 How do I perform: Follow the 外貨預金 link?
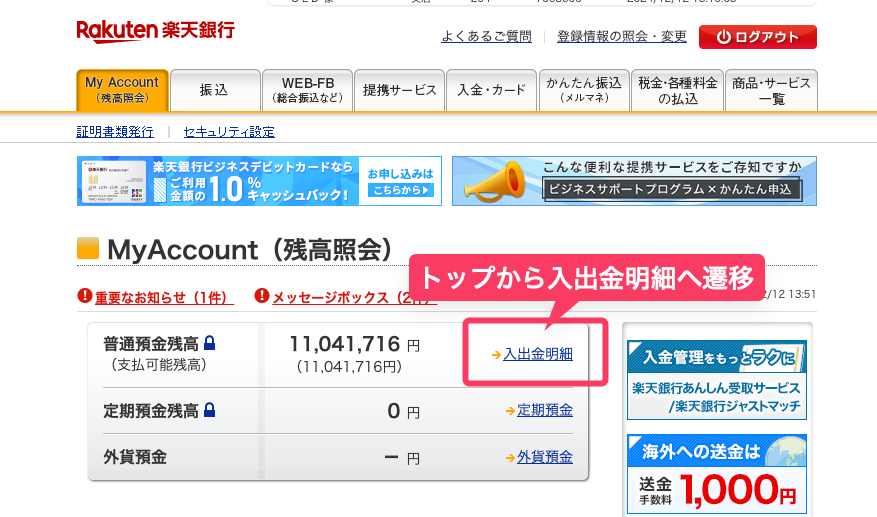coord(544,457)
